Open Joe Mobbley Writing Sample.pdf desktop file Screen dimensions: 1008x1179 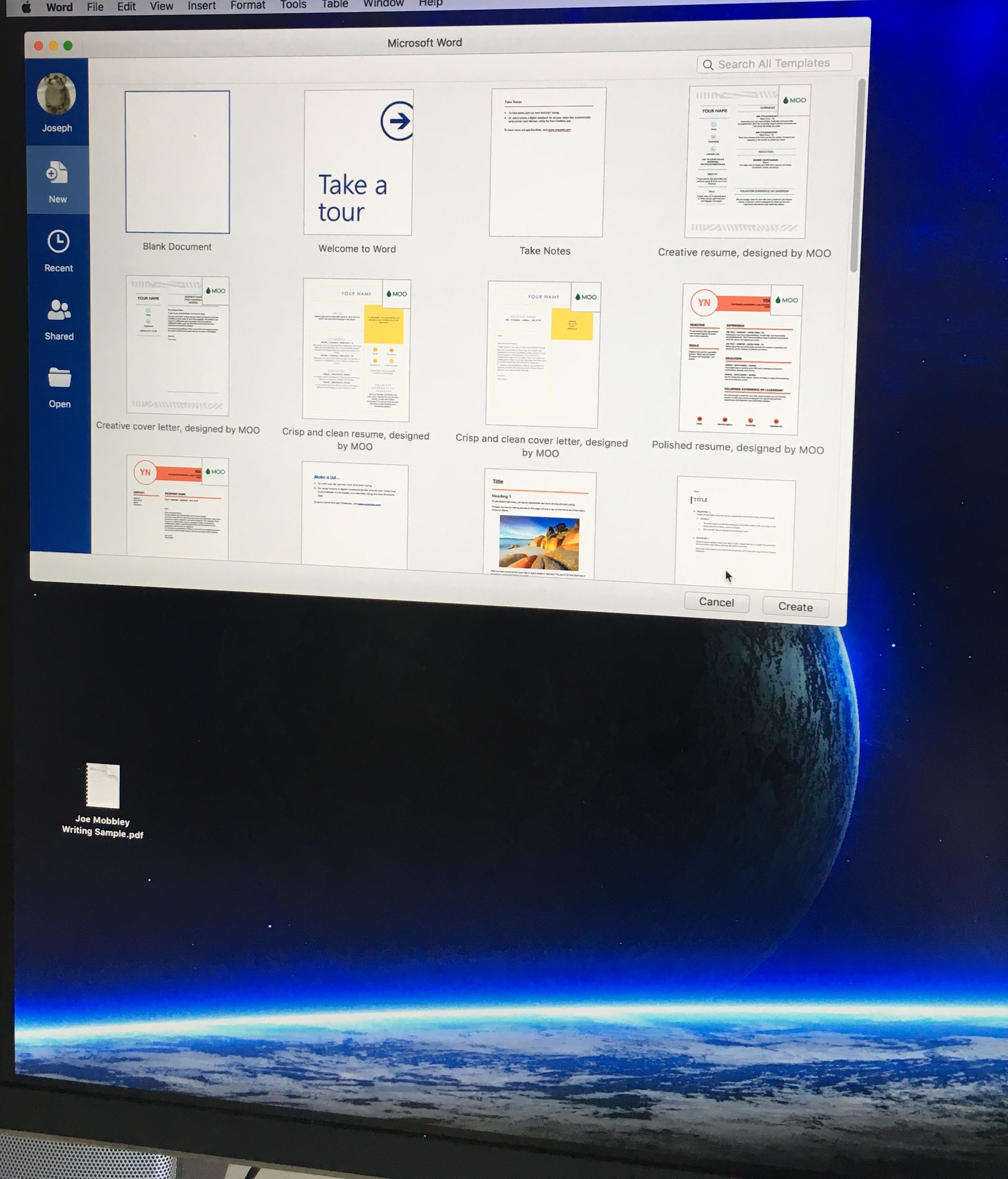click(x=103, y=786)
